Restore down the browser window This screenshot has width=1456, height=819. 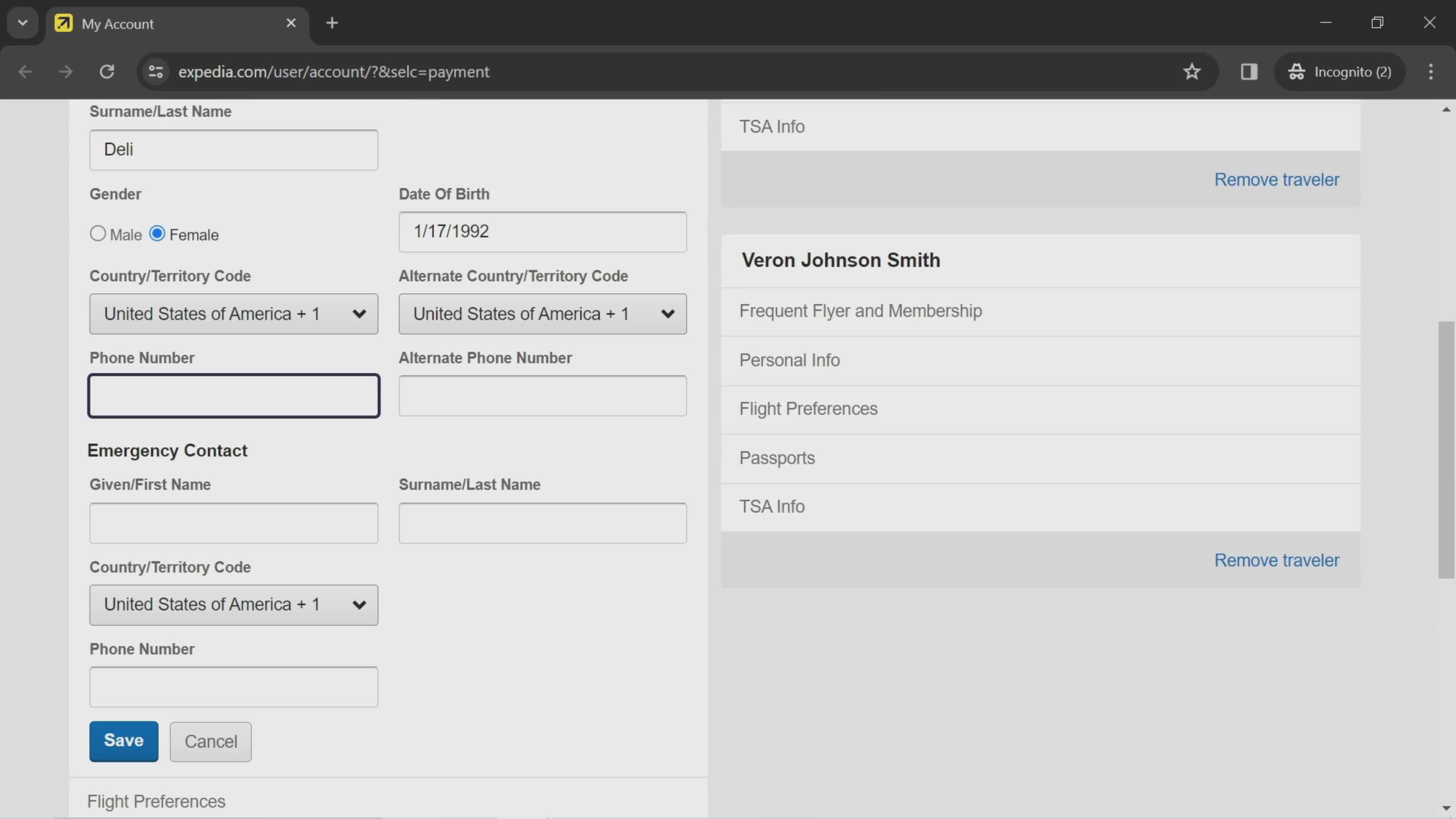[x=1378, y=23]
